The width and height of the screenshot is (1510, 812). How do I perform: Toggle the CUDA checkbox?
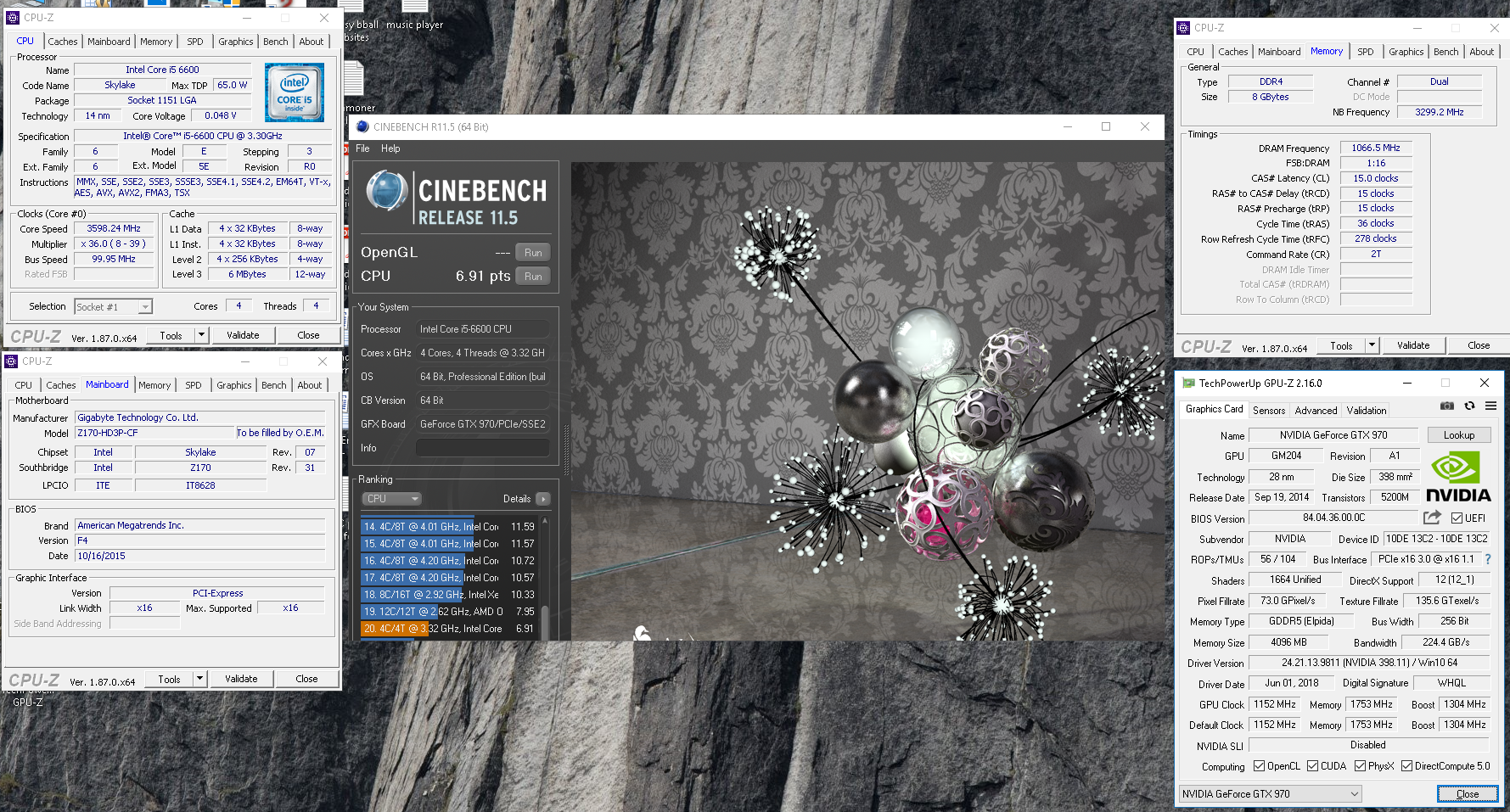1312,765
